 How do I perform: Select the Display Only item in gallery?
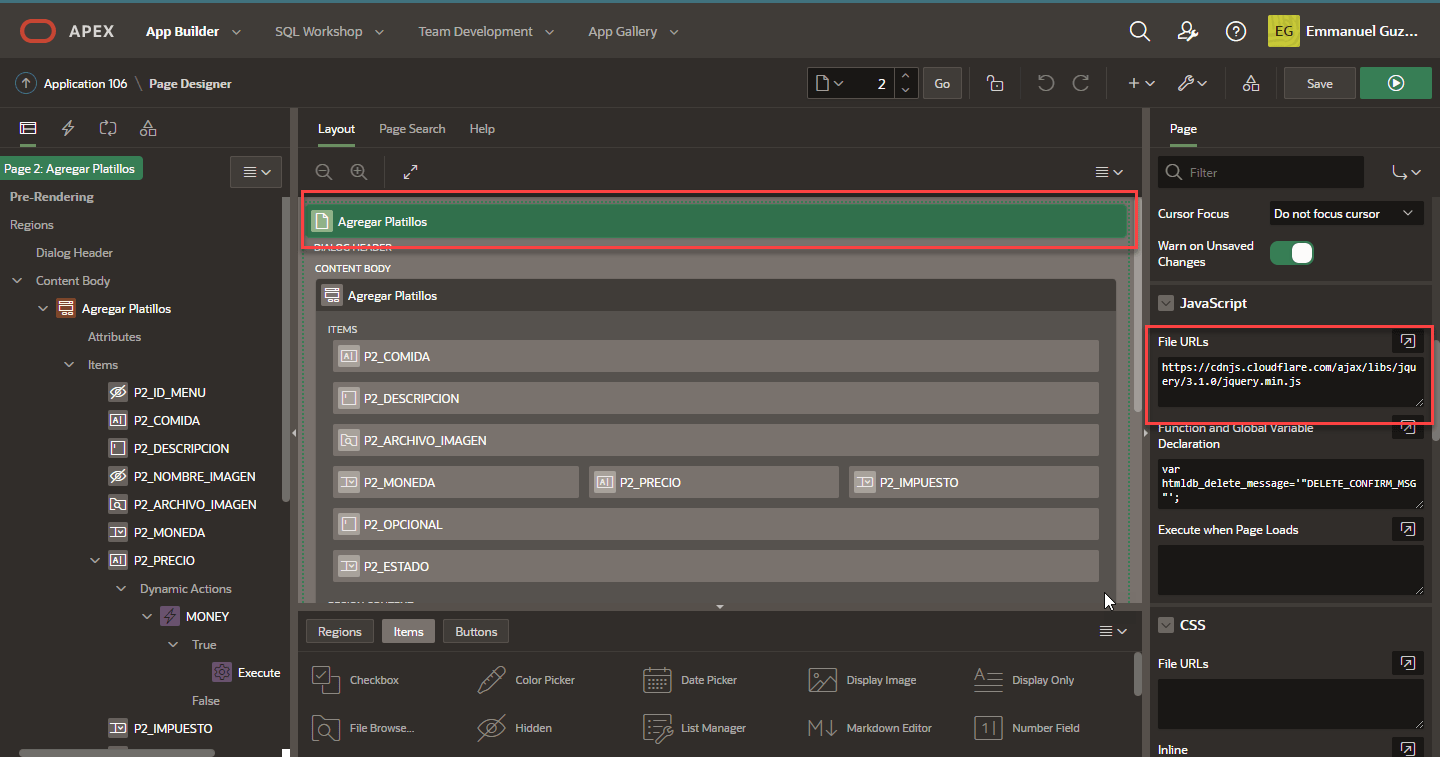(x=1024, y=680)
